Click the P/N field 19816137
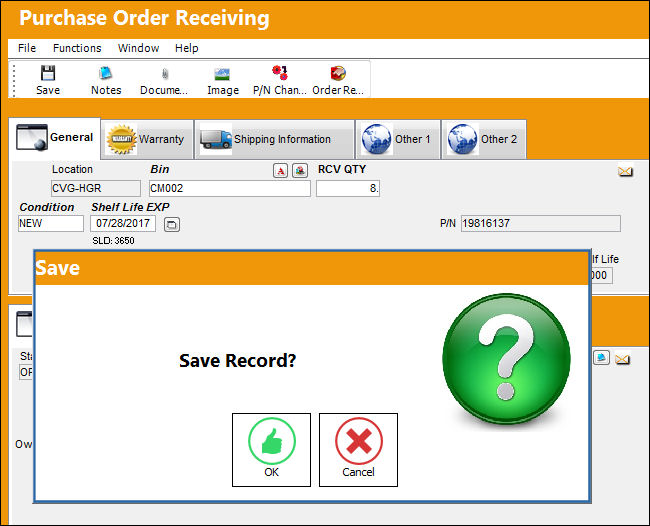Screen dimensions: 650x526 [x=541, y=223]
